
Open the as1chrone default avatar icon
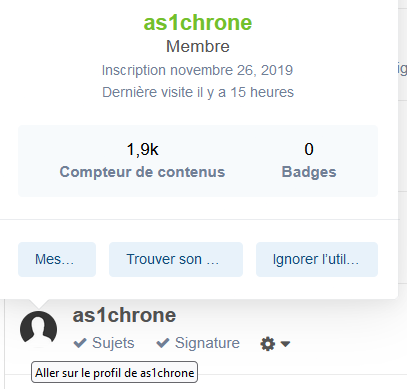coord(38,329)
